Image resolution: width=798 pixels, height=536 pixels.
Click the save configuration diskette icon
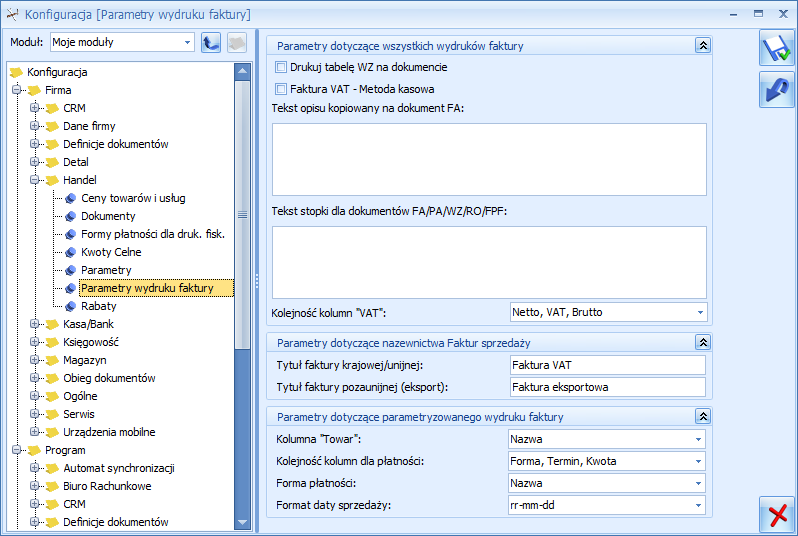pos(777,48)
